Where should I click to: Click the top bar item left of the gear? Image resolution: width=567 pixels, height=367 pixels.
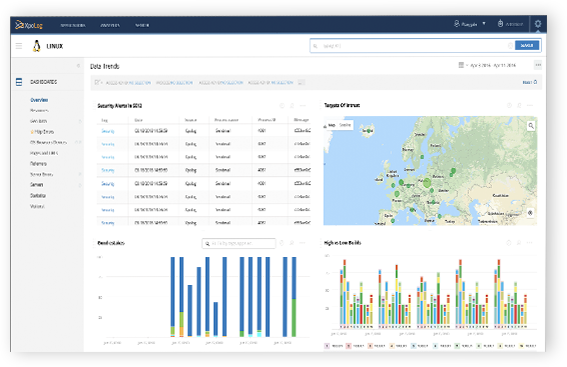tap(511, 24)
